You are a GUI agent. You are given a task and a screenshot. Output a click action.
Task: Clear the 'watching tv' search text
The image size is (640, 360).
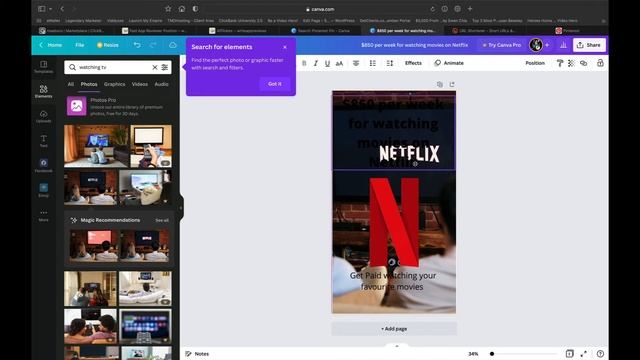tap(155, 67)
